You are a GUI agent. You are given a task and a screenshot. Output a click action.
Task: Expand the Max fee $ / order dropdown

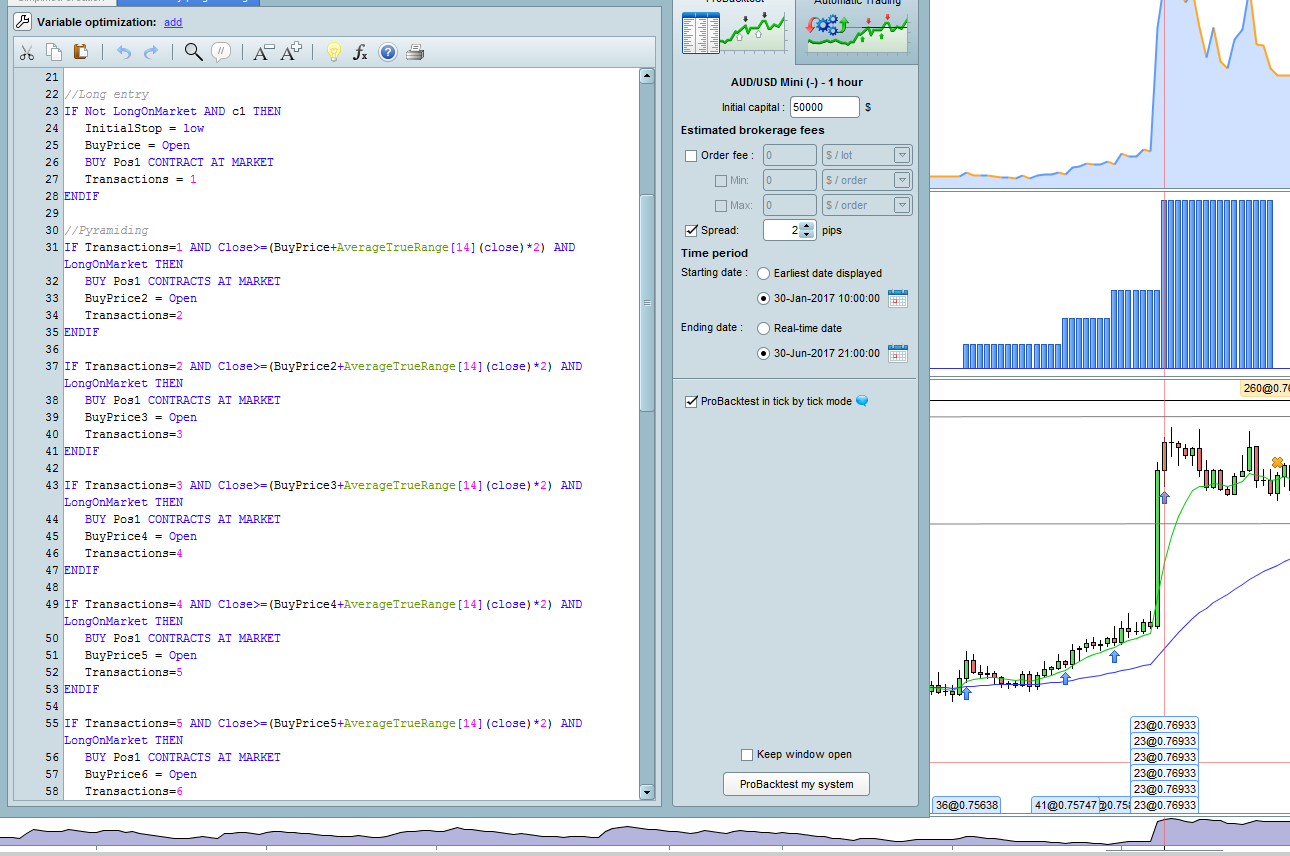pos(901,205)
